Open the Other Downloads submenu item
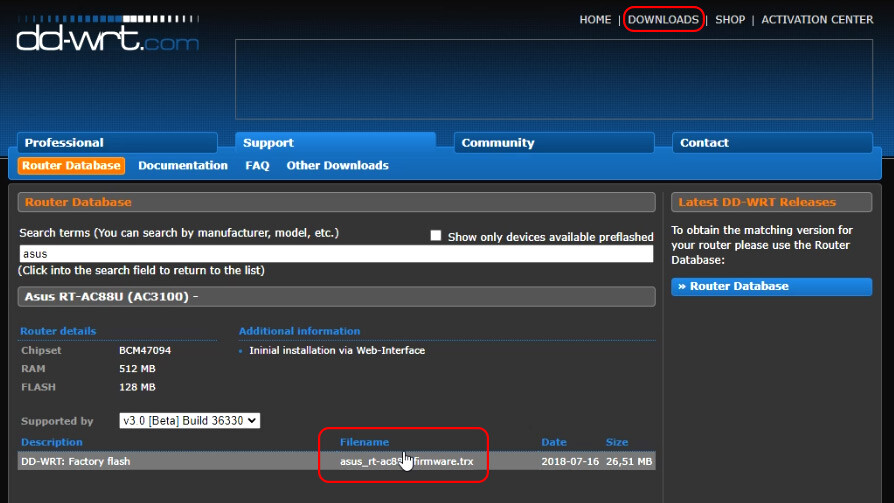The width and height of the screenshot is (894, 503). tap(338, 165)
